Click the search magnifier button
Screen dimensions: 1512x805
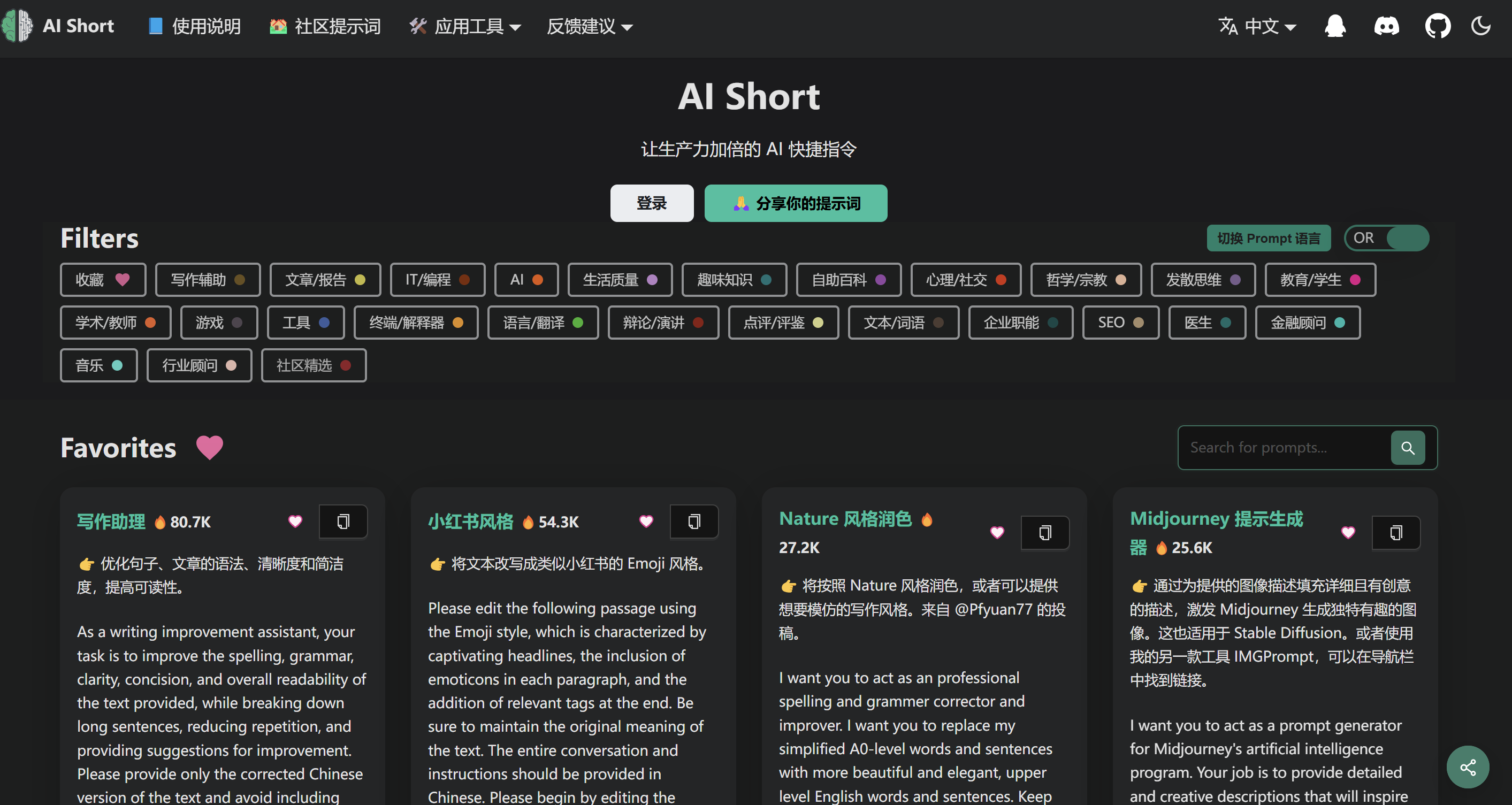1408,448
